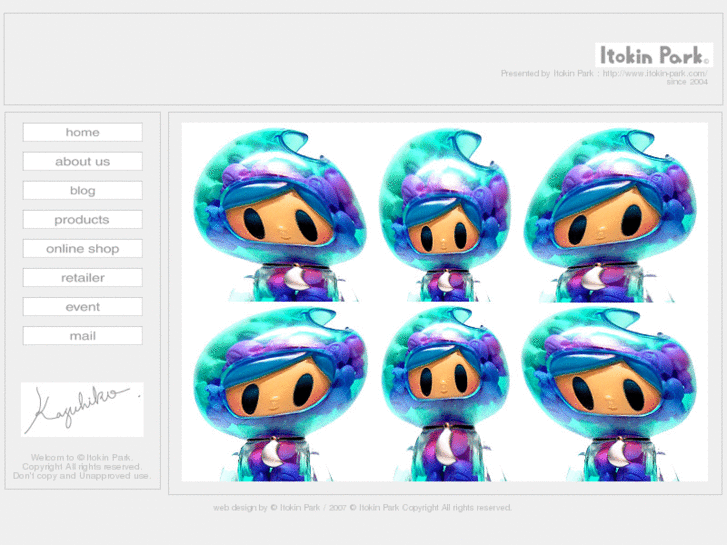This screenshot has width=727, height=545.
Task: Click the six-toy figure collage image
Action: coord(445,302)
